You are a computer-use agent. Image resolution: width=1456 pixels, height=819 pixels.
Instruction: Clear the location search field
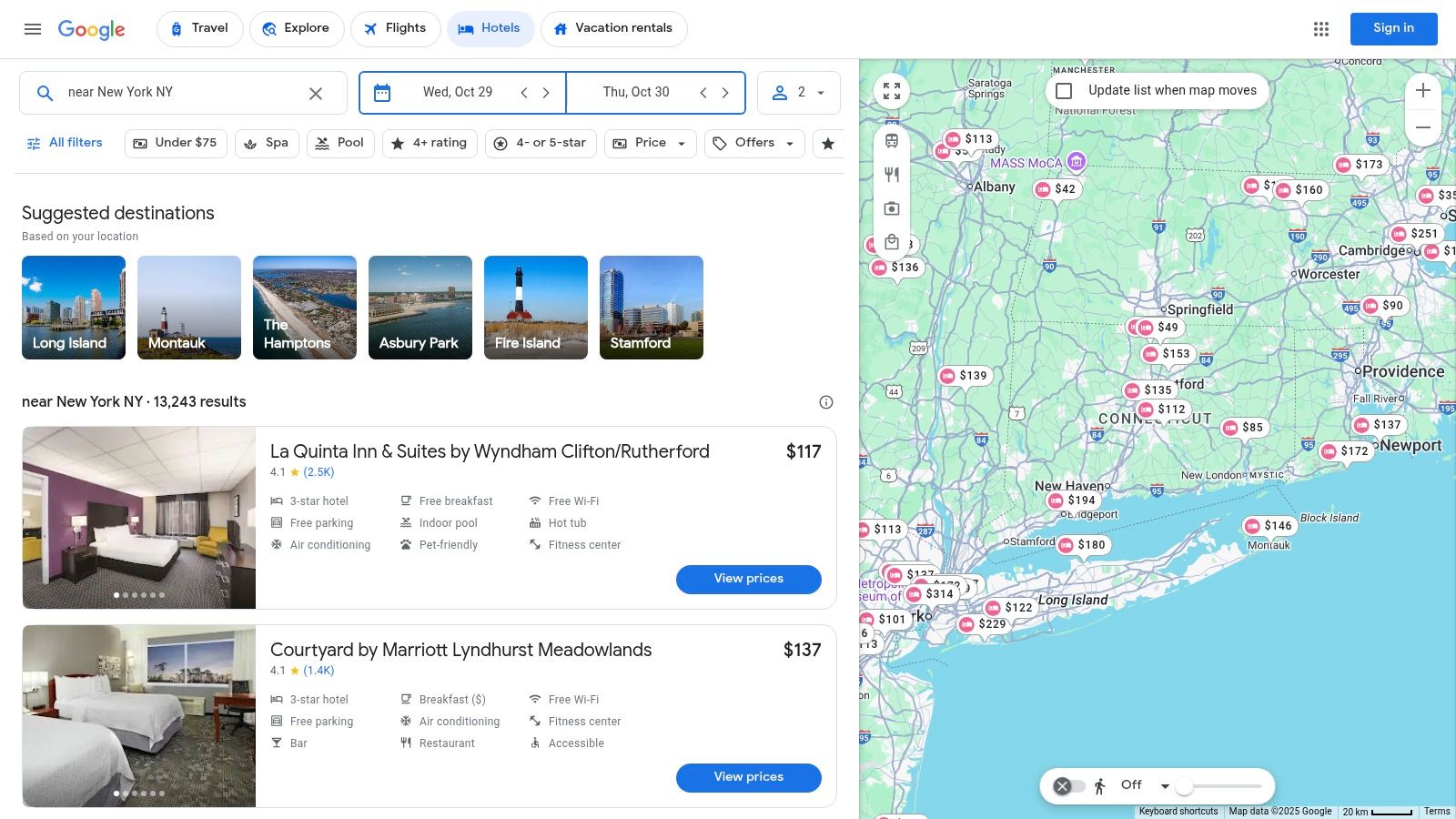(315, 93)
